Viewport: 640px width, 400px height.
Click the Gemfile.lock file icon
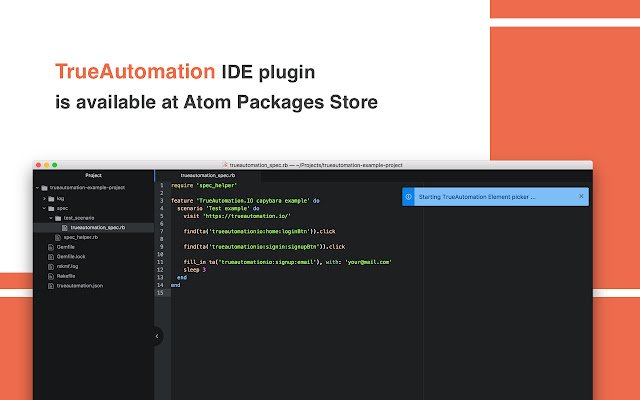51,257
